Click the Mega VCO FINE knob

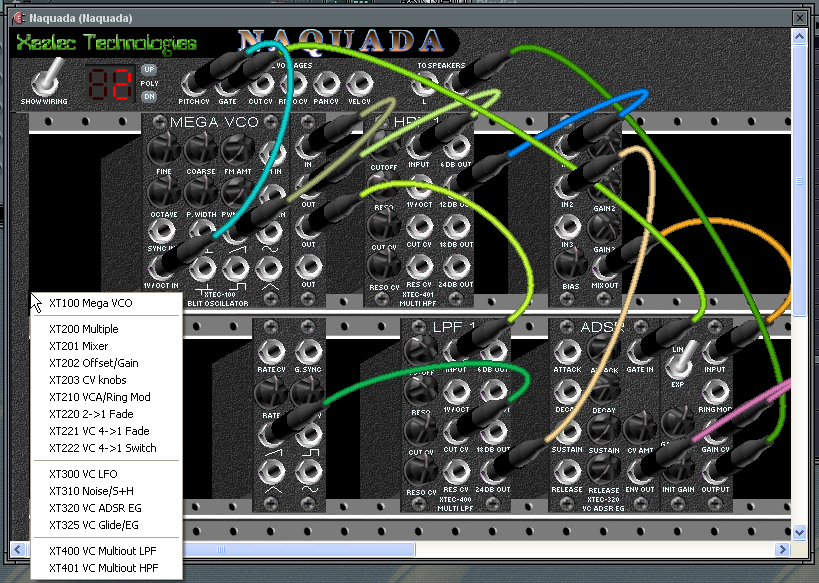163,149
